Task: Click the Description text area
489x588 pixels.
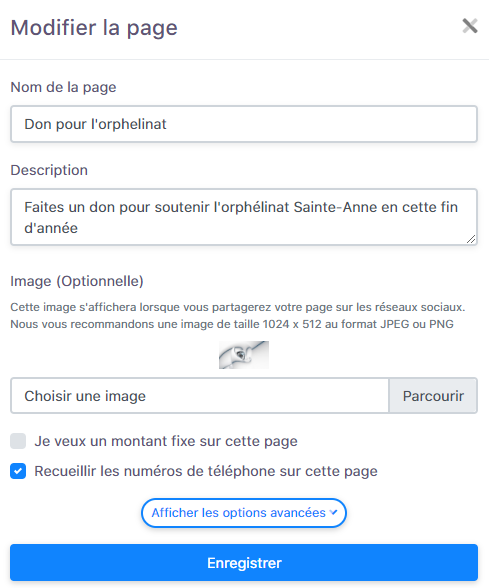Action: coord(244,217)
